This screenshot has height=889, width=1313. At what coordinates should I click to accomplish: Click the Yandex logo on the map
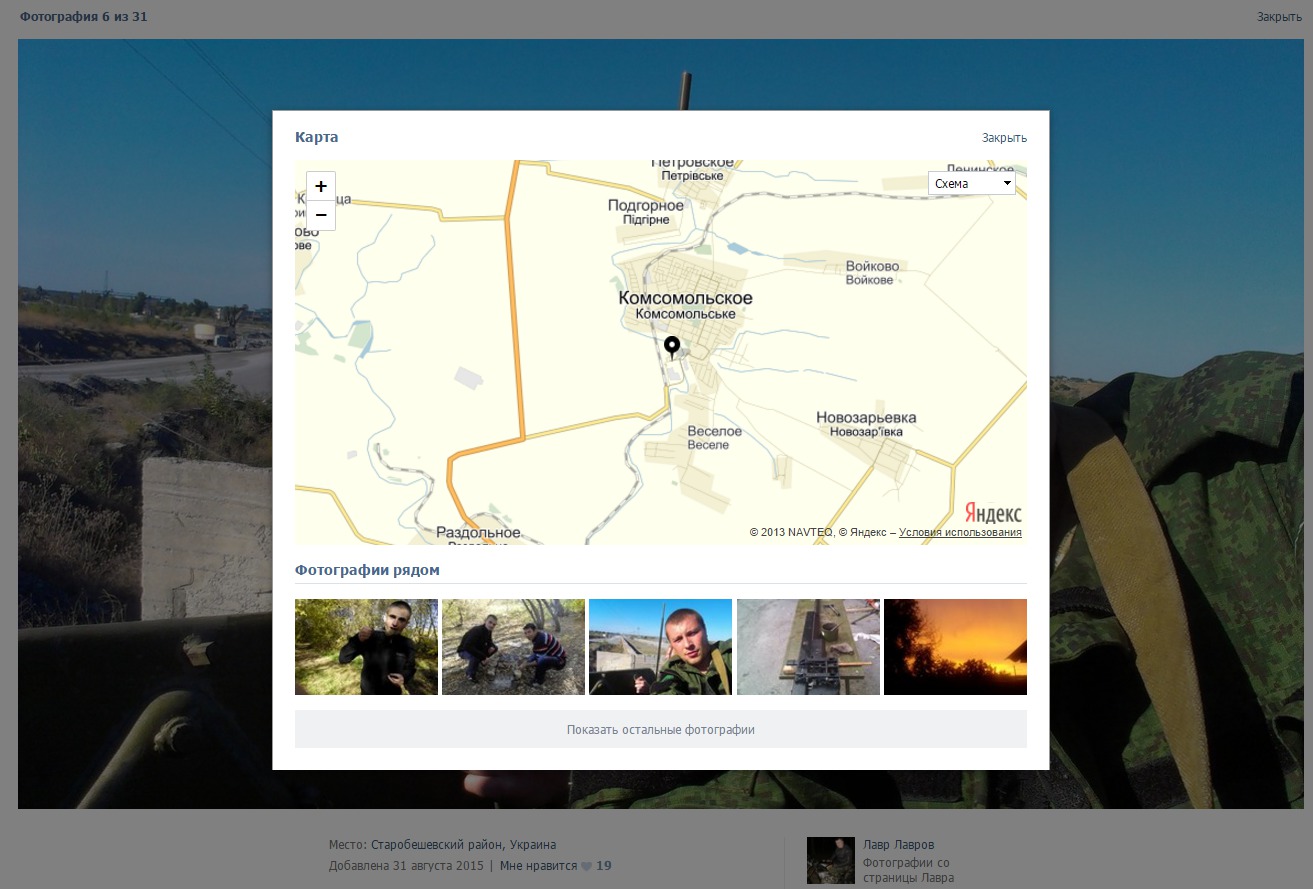[x=993, y=513]
